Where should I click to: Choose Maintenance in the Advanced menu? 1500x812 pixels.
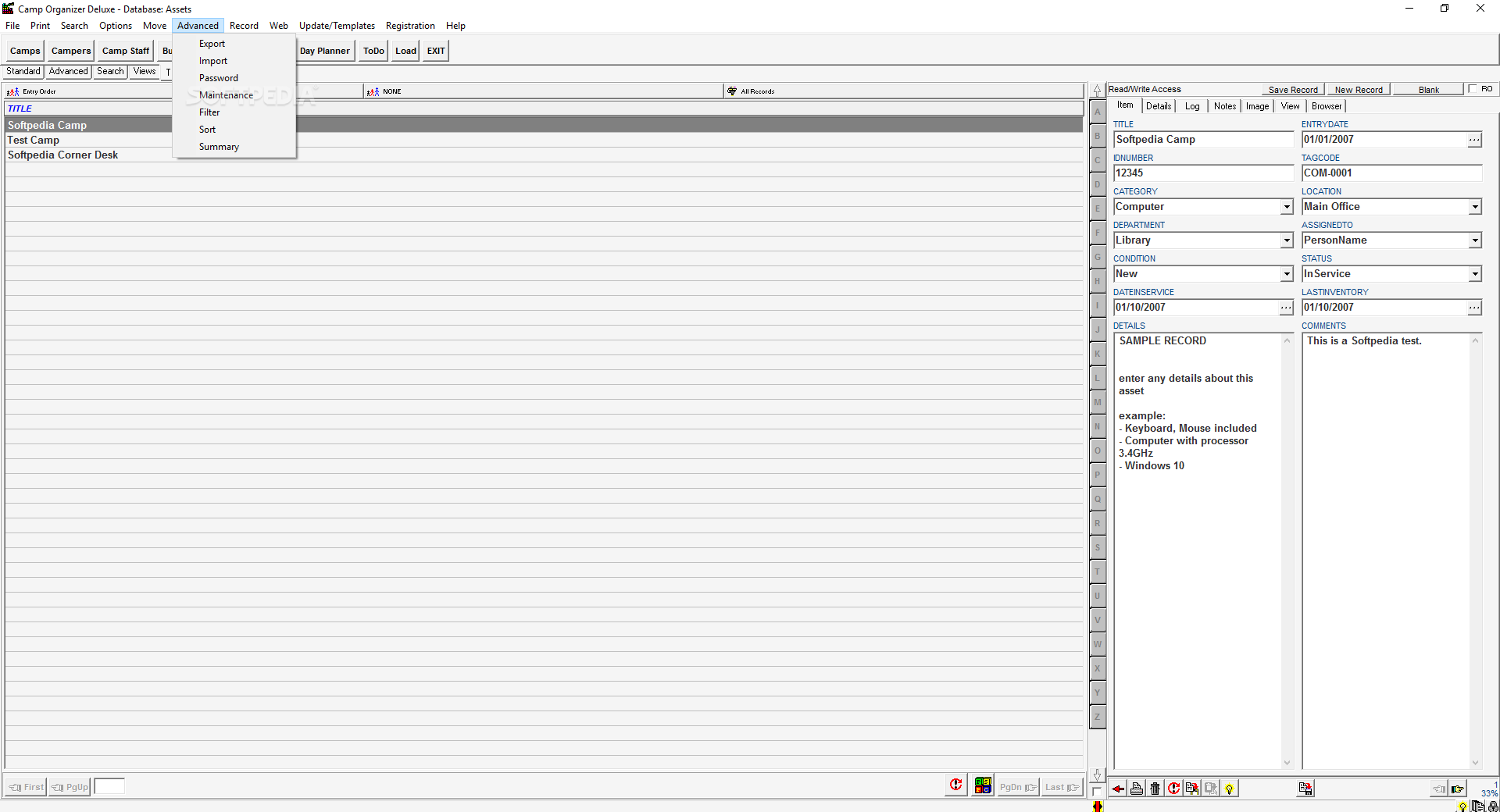coord(234,95)
